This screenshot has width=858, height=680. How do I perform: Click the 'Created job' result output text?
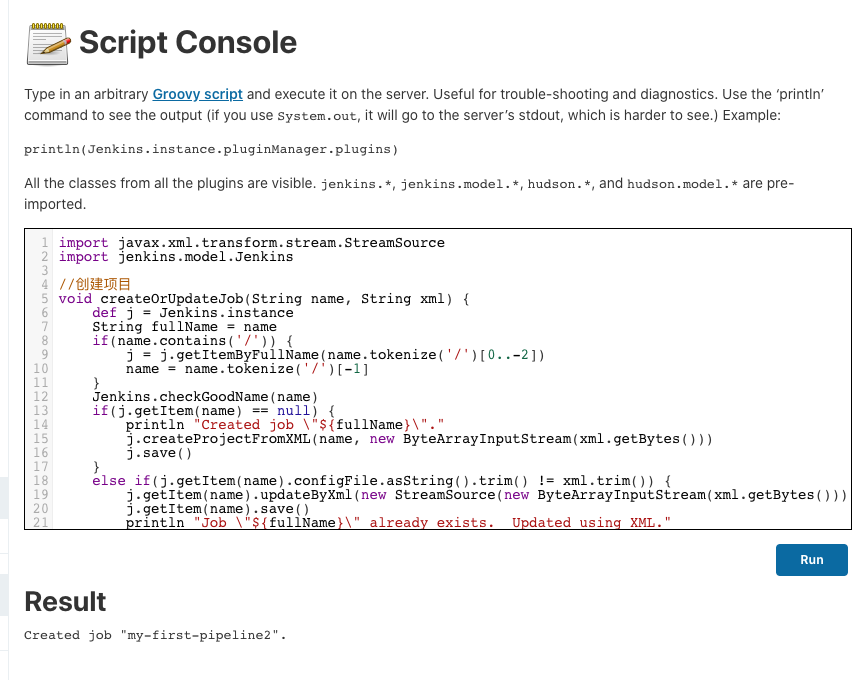(155, 635)
